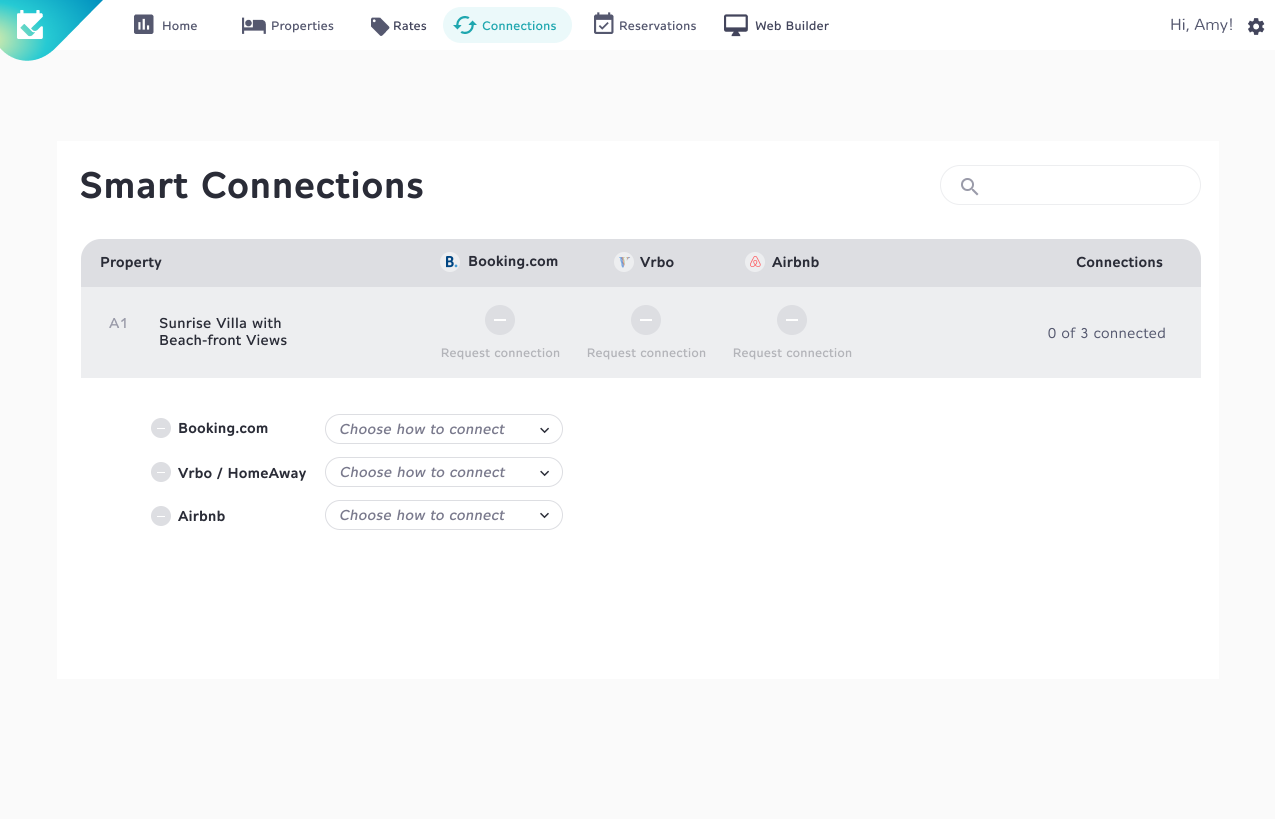1275x819 pixels.
Task: Click the minus icon beside Booking.com row
Action: point(161,429)
